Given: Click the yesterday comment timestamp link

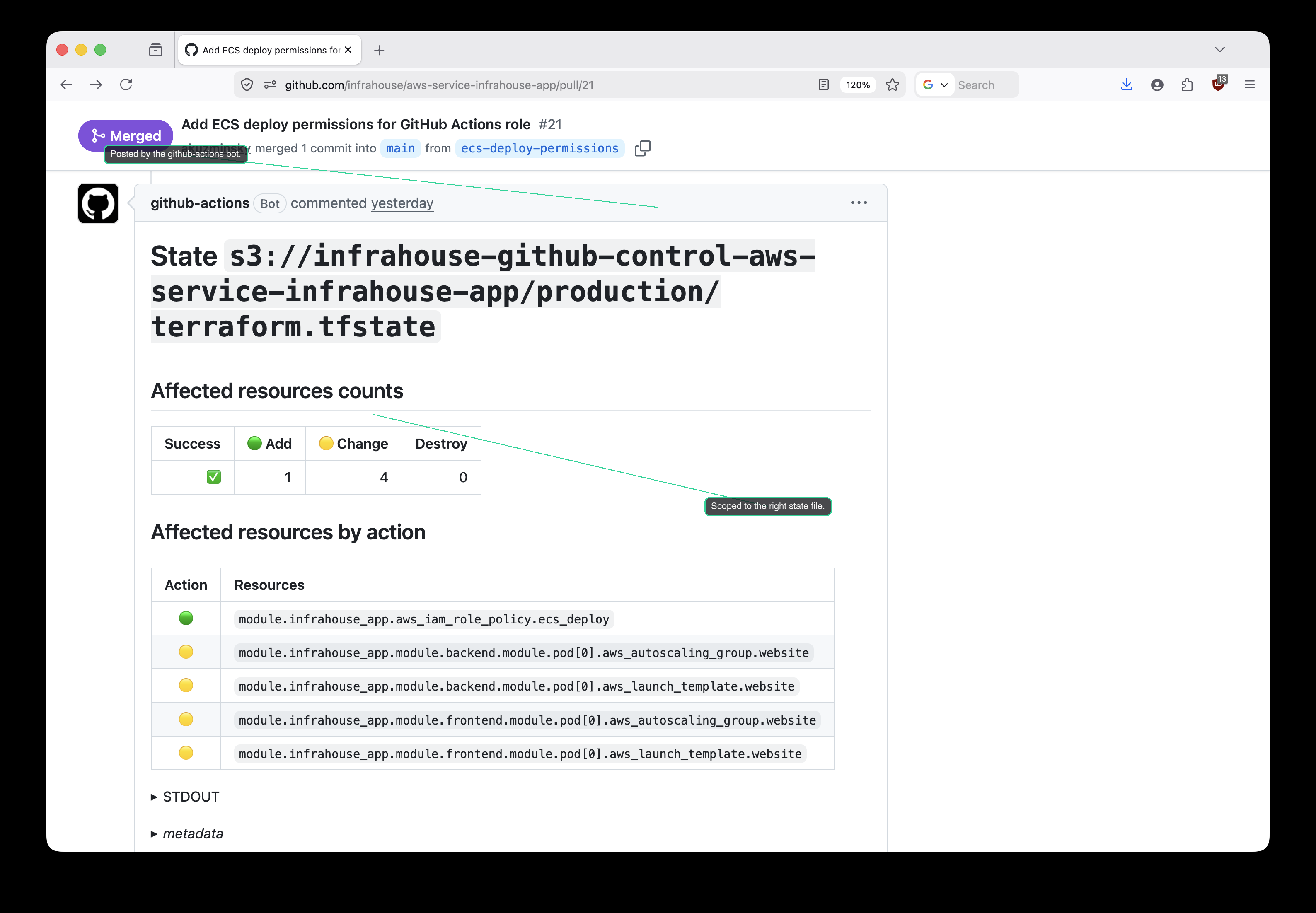Looking at the screenshot, I should pos(402,203).
